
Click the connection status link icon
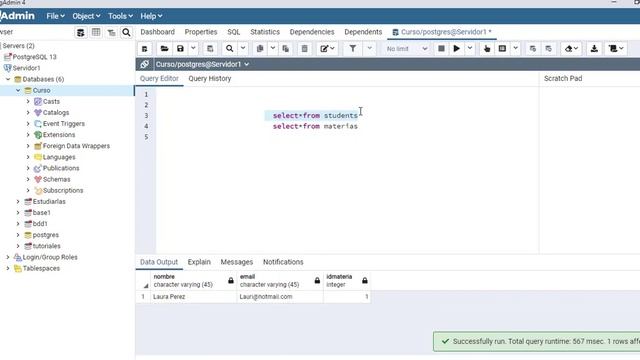coord(144,64)
